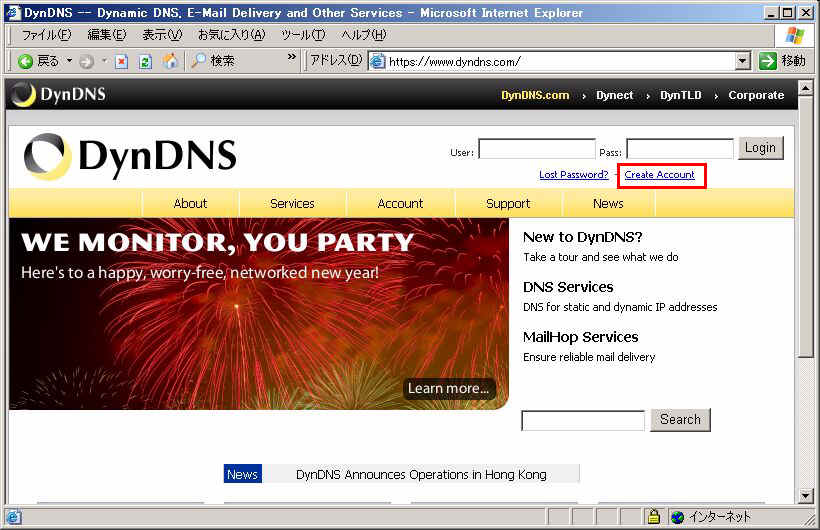Open the New to DynDNS? heading
The width and height of the screenshot is (820, 530).
pyautogui.click(x=583, y=237)
